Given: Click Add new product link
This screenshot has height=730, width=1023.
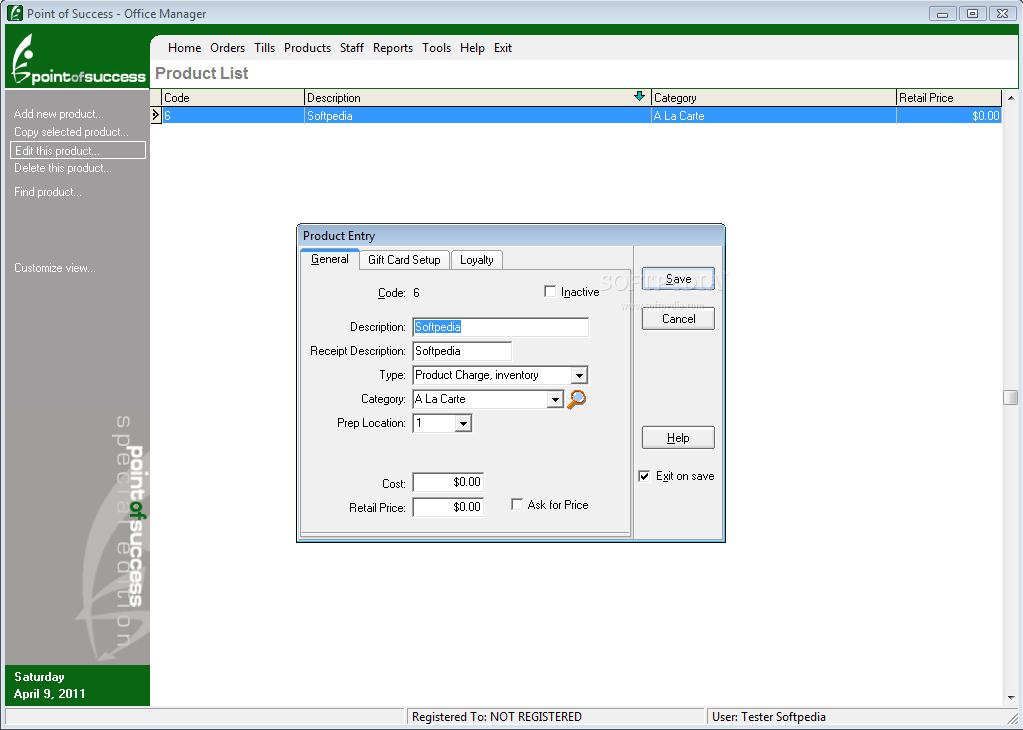Looking at the screenshot, I should [x=59, y=114].
